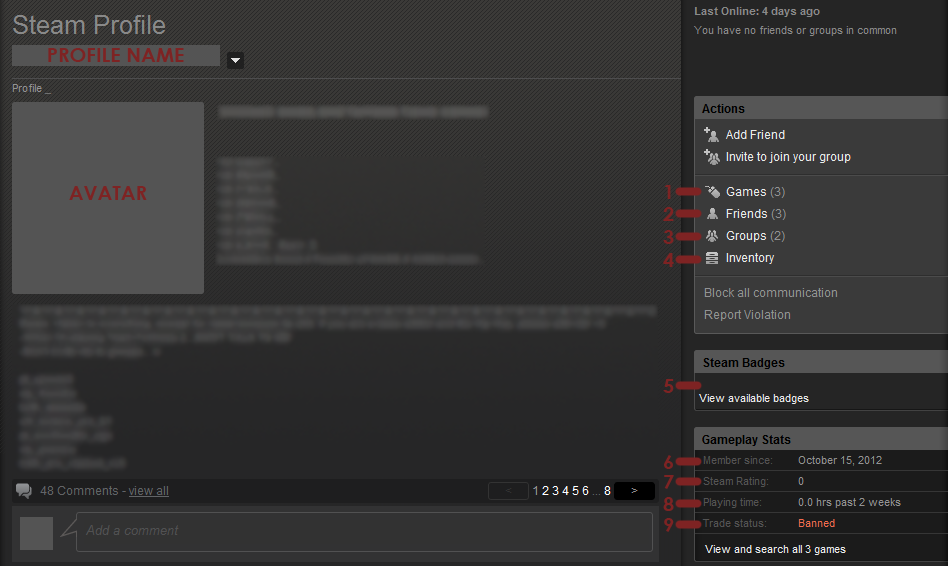Click the view all comments link
948x566 pixels.
pos(148,491)
